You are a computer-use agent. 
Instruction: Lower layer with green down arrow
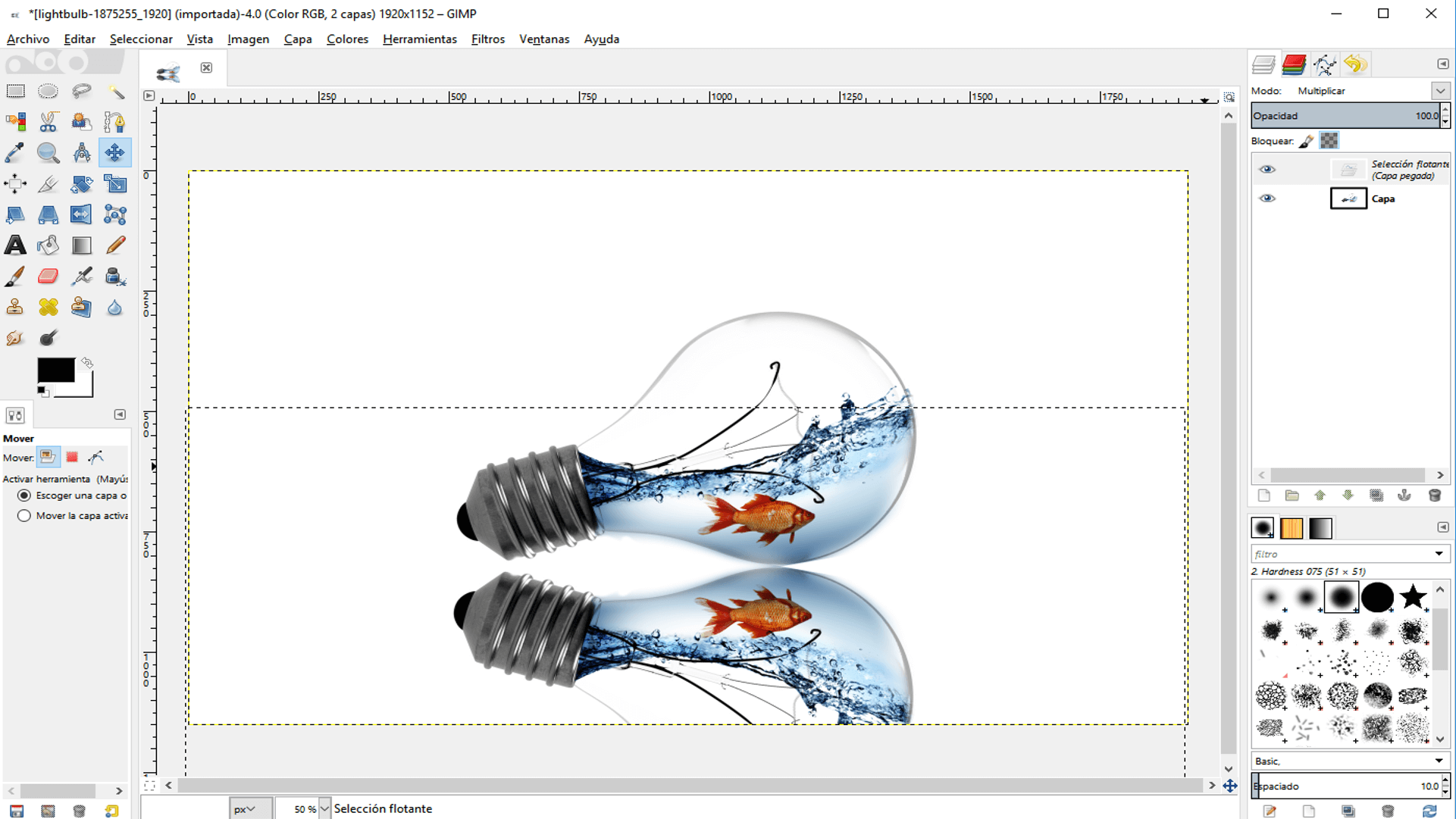1348,495
